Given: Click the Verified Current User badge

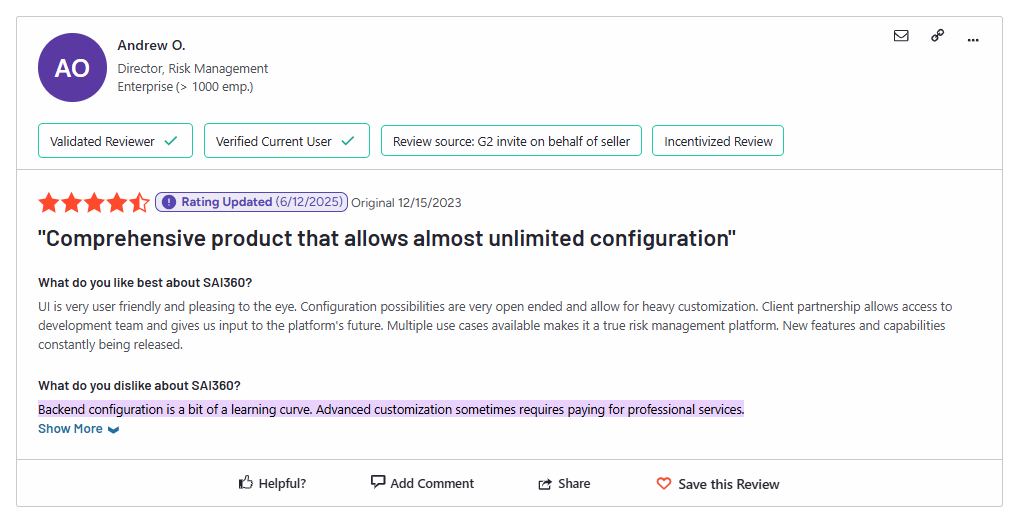Looking at the screenshot, I should click(x=286, y=141).
